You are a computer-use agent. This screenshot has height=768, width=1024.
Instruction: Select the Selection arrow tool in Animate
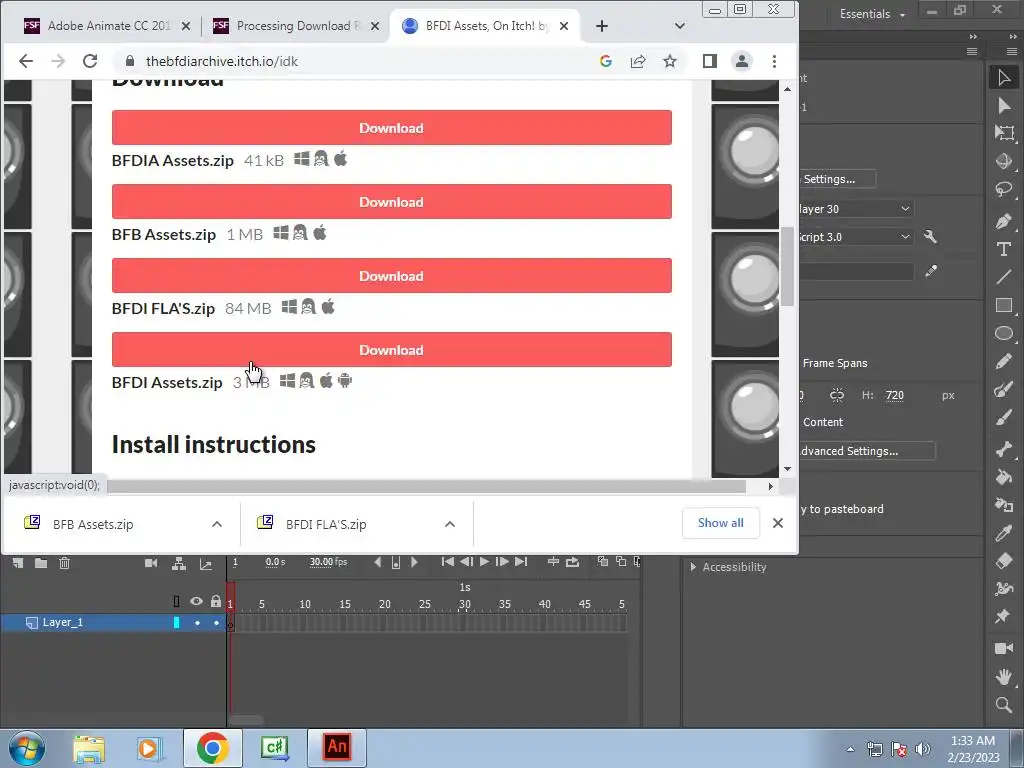tap(1004, 77)
